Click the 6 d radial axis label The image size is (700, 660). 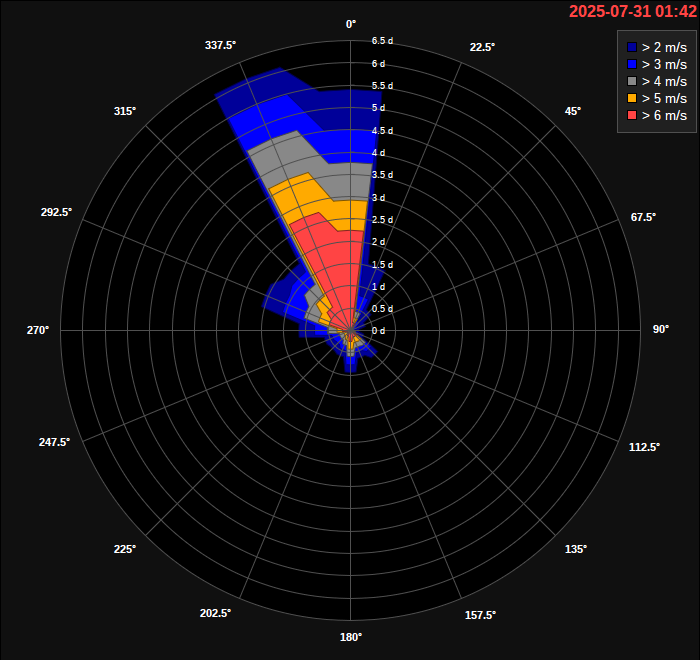[379, 64]
